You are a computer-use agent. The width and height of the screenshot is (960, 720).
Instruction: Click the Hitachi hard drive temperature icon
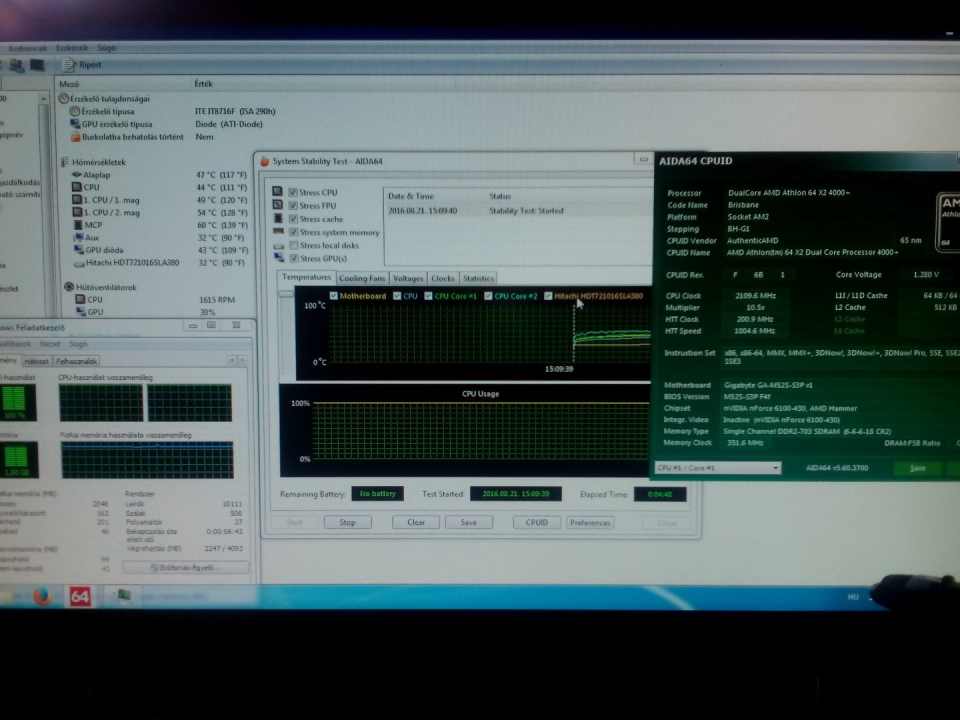pos(79,263)
